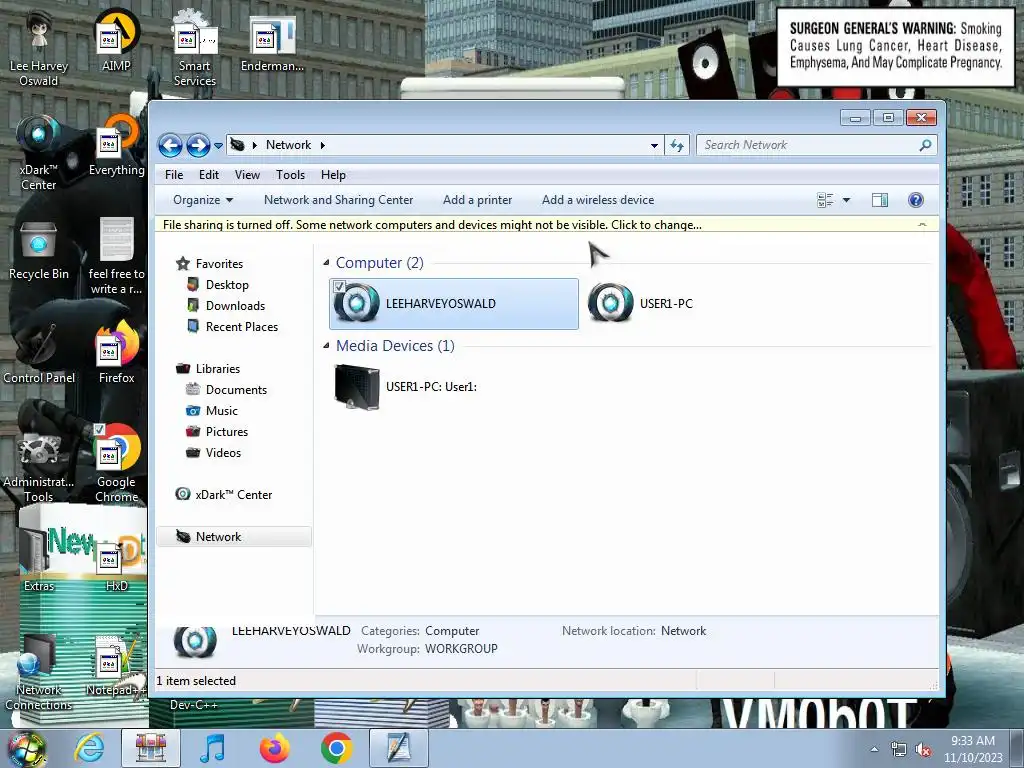
Task: Open the music player taskbar icon
Action: [x=212, y=748]
